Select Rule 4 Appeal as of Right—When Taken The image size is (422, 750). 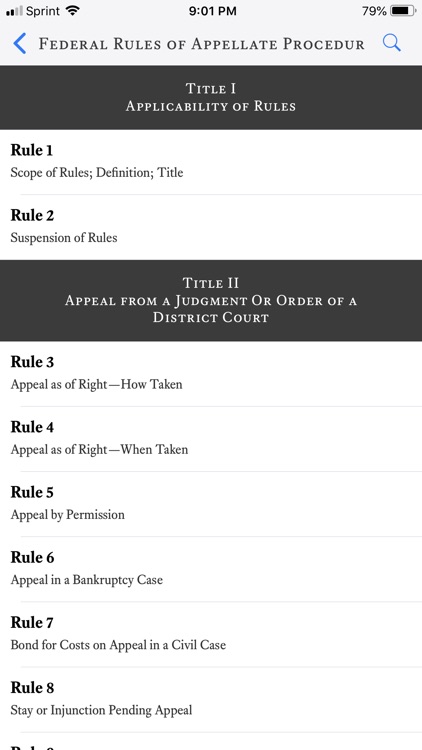[x=211, y=439]
